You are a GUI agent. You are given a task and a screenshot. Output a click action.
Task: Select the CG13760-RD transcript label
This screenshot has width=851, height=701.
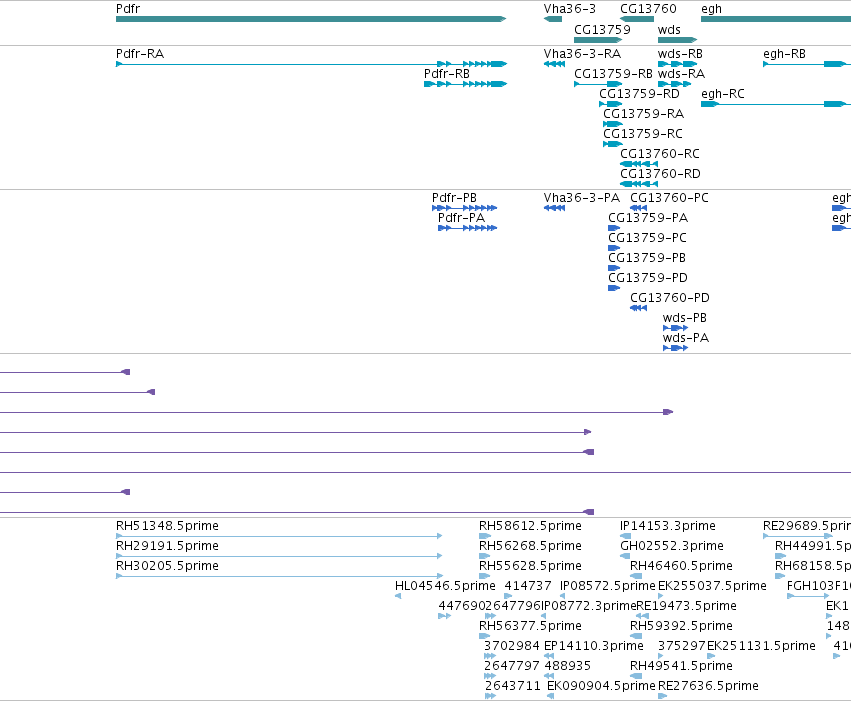click(660, 174)
